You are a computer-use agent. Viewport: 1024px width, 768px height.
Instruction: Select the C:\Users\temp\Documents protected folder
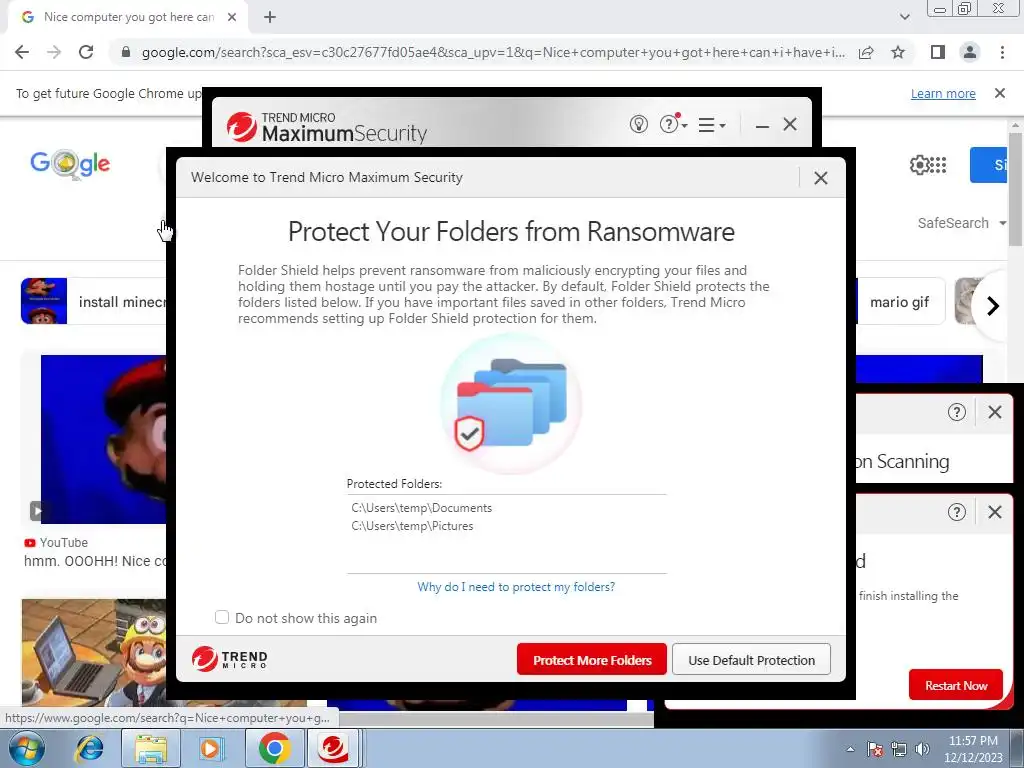[421, 507]
